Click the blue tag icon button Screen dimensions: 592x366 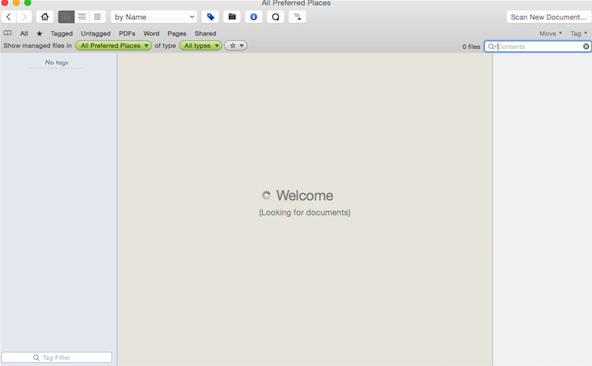(x=210, y=17)
